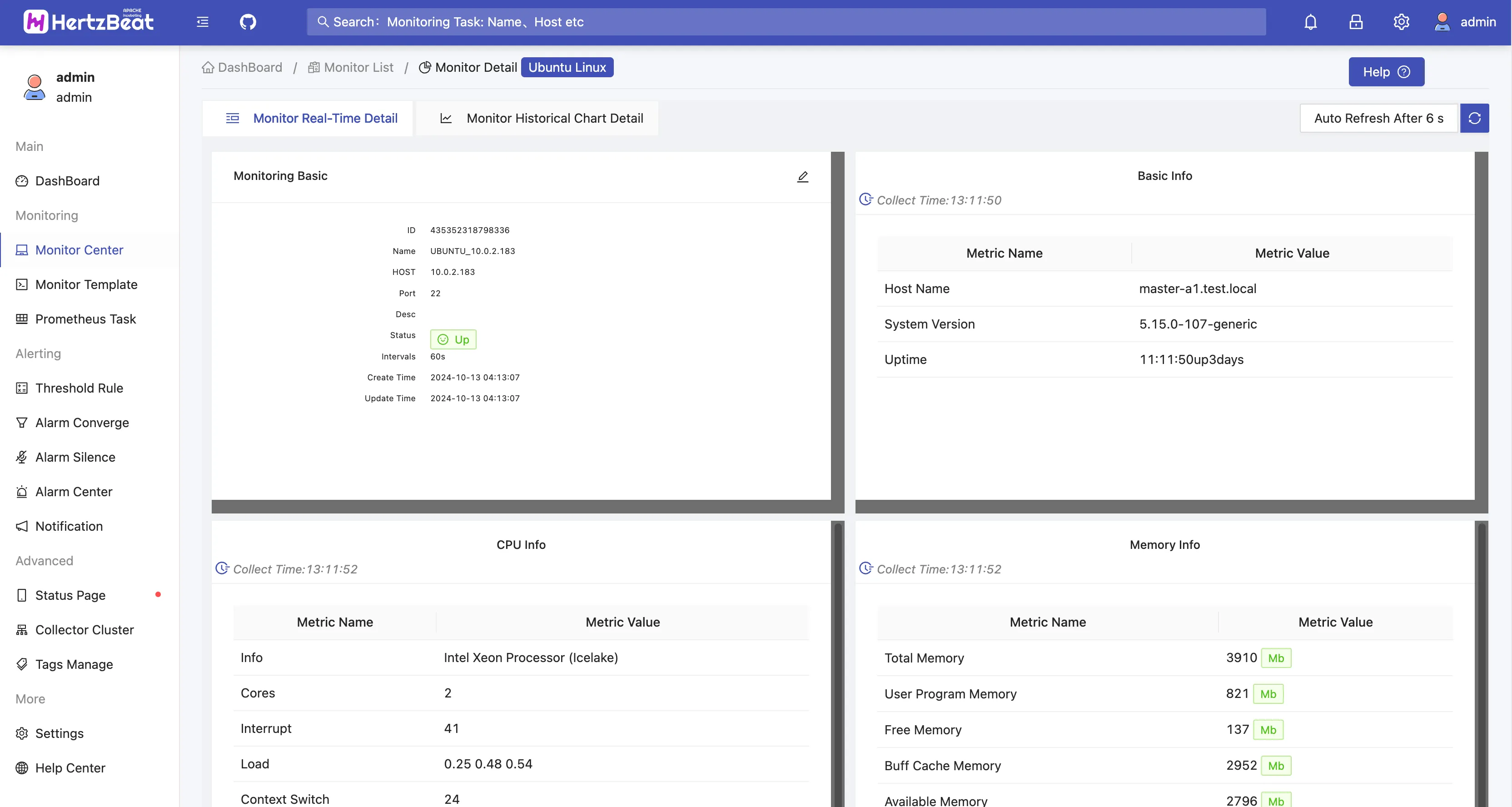This screenshot has height=807, width=1512.
Task: Collapse sidebar using menu fold icon
Action: pyautogui.click(x=203, y=22)
